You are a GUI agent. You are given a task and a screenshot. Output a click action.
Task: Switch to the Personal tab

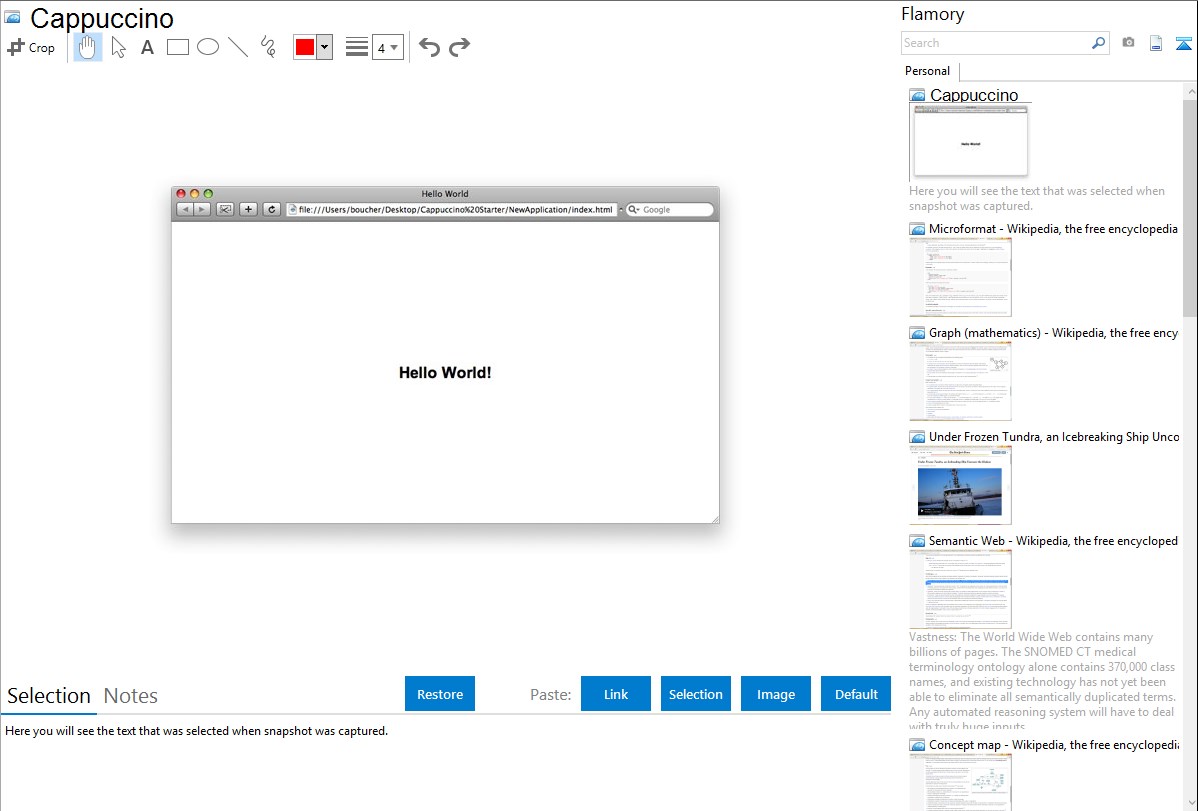point(928,71)
